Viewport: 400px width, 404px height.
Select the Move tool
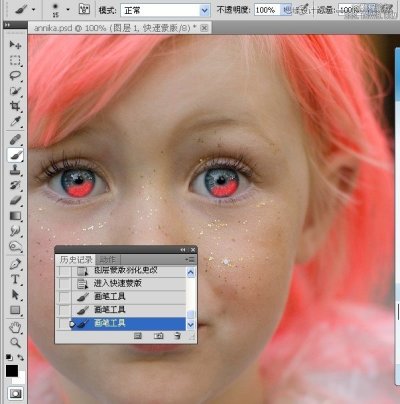[x=15, y=45]
